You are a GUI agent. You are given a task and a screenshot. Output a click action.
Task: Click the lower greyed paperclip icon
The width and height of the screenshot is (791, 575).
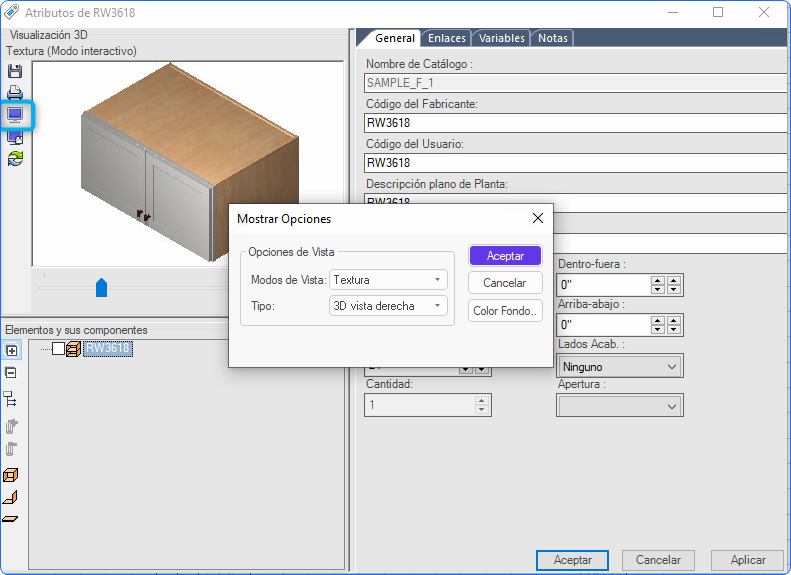tap(11, 449)
